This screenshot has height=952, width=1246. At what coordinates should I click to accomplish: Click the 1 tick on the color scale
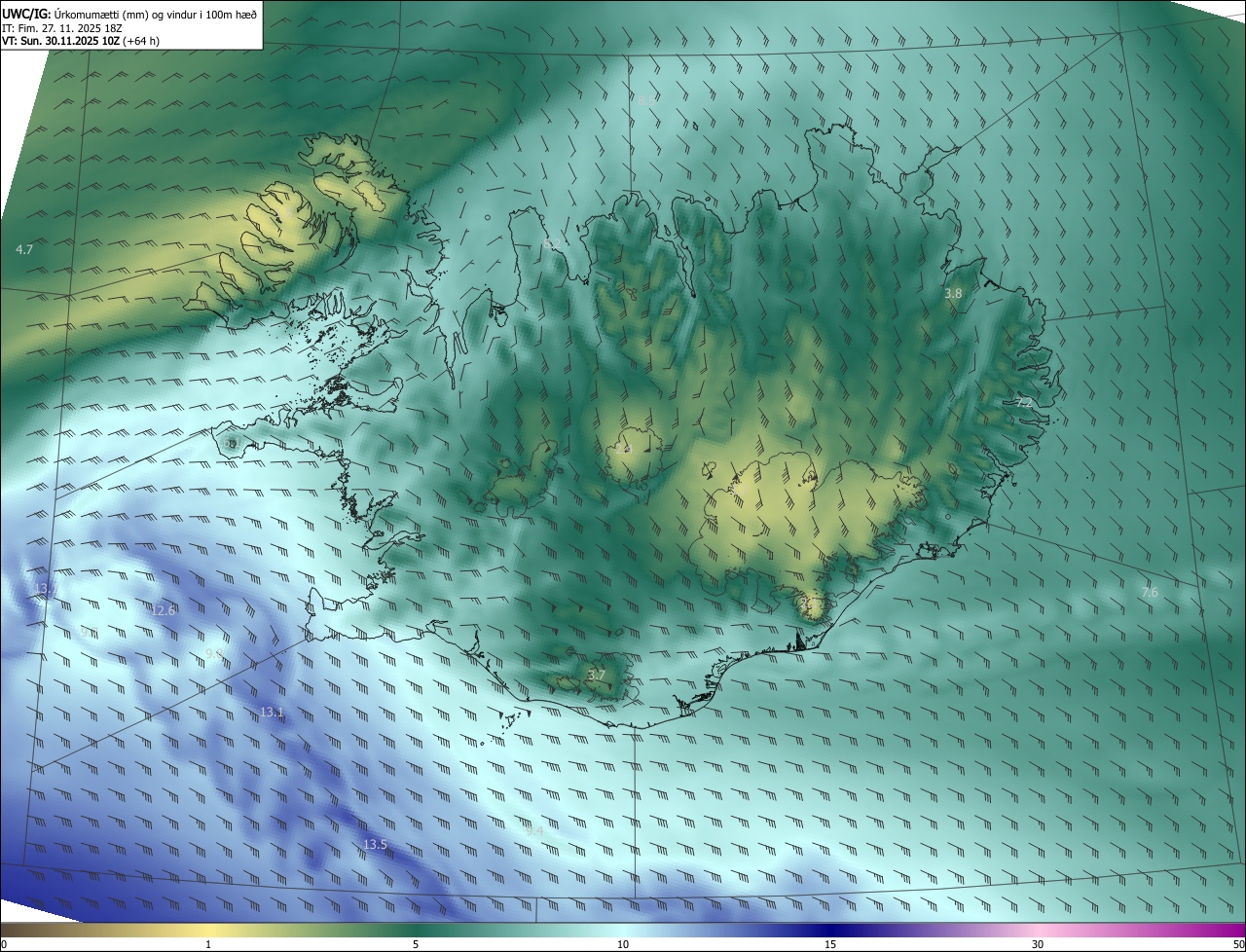[208, 944]
